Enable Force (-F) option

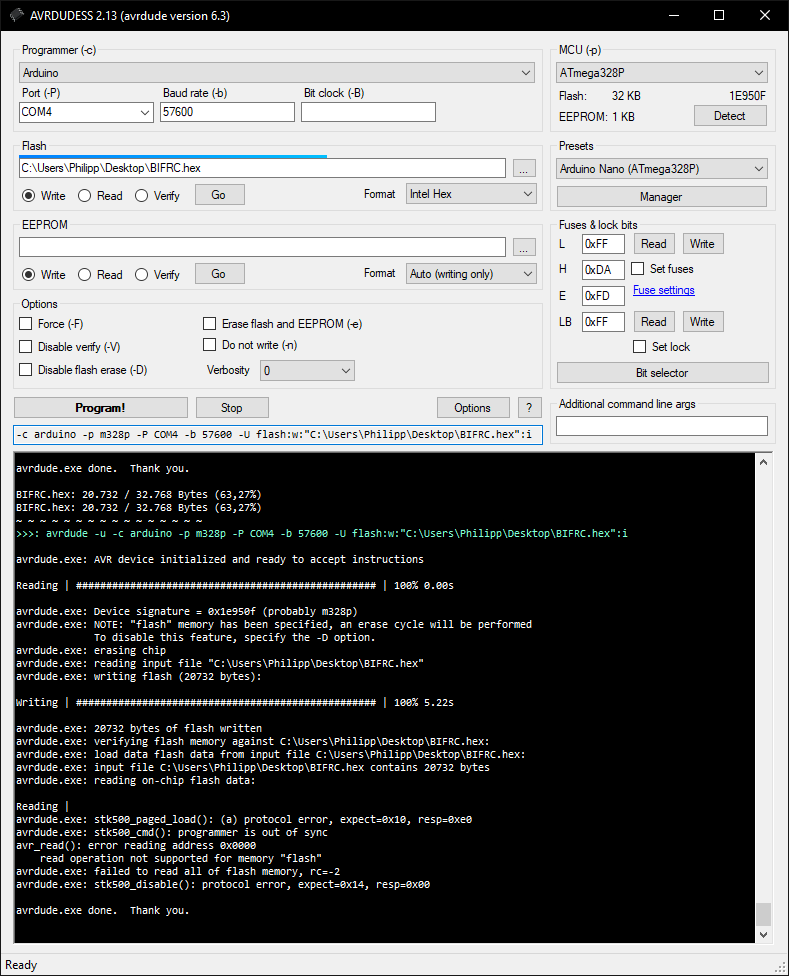26,324
